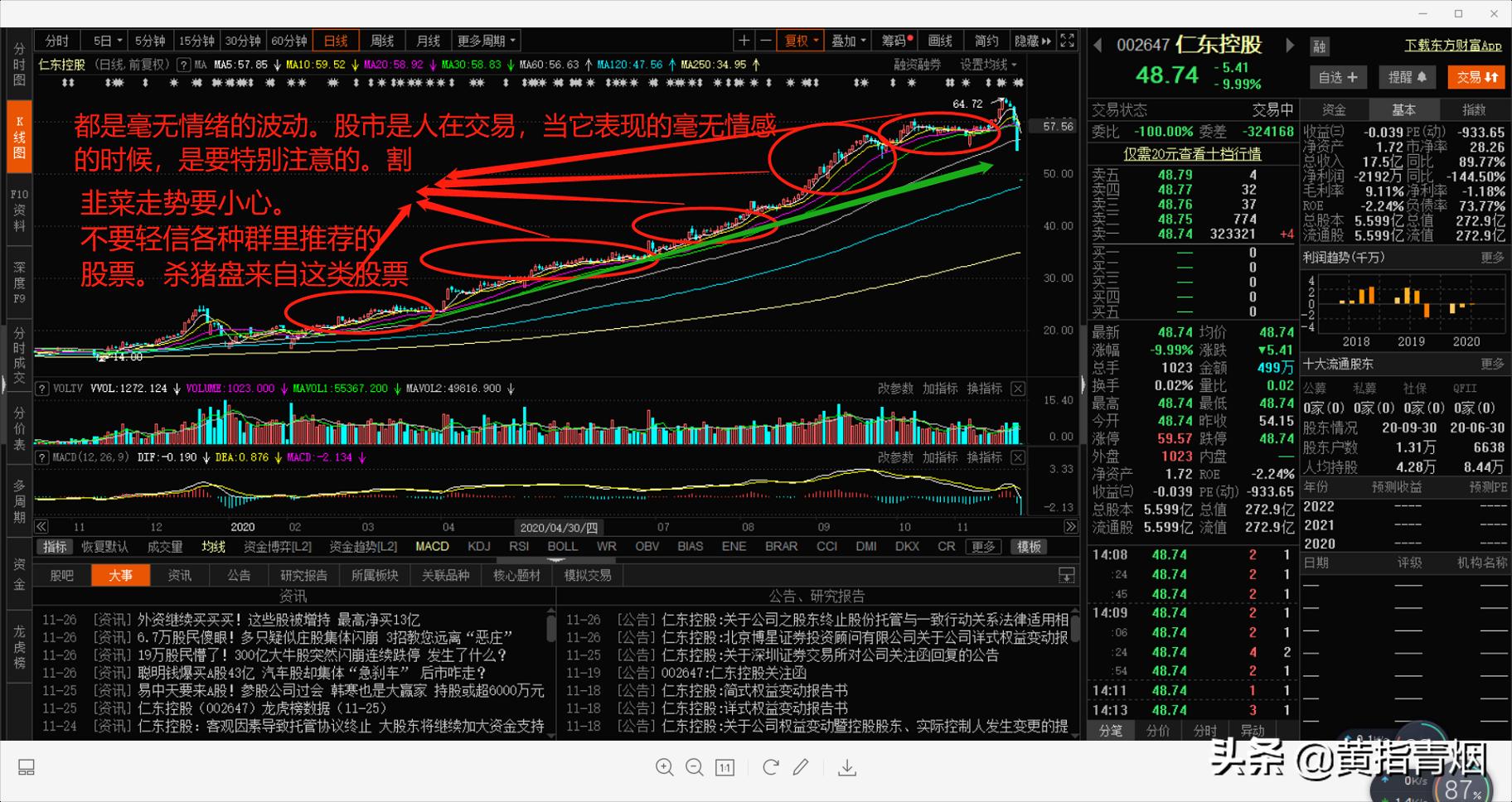Image resolution: width=1512 pixels, height=802 pixels.
Task: Open the 叠加 overlay dropdown
Action: coord(847,40)
